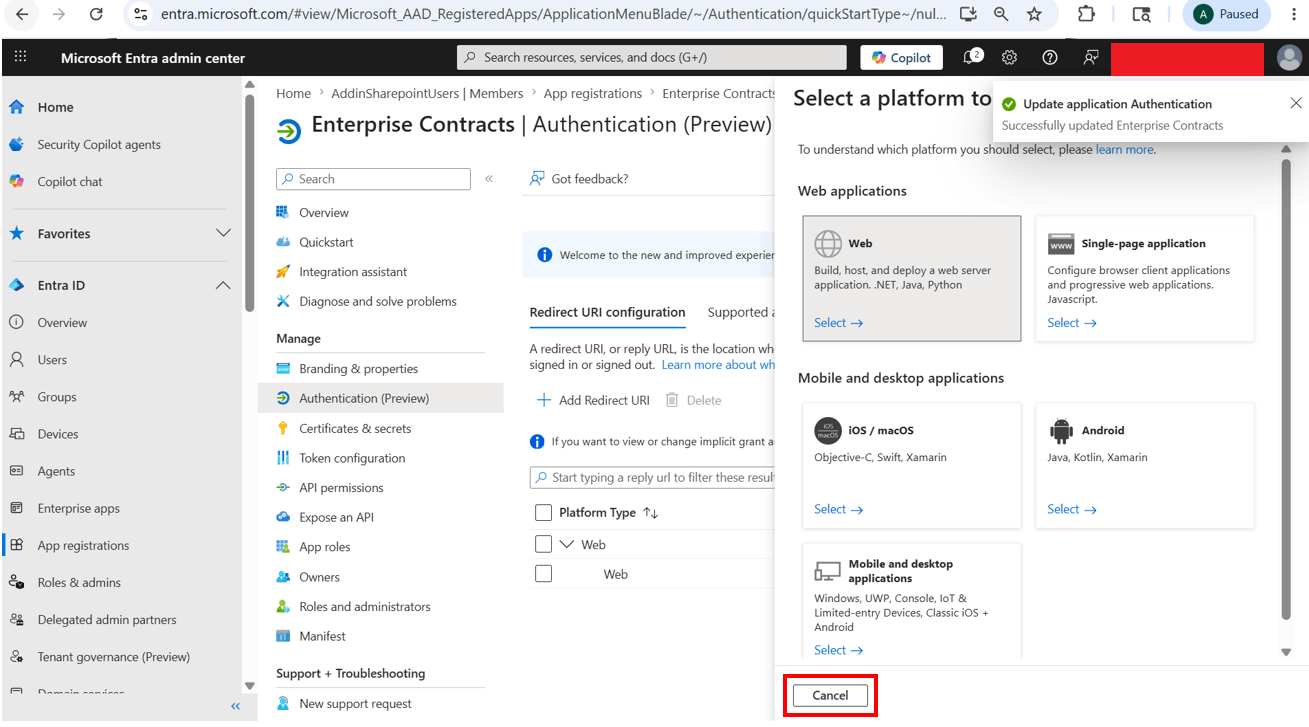
Task: Open Diagnose and solve problems
Action: pos(378,301)
